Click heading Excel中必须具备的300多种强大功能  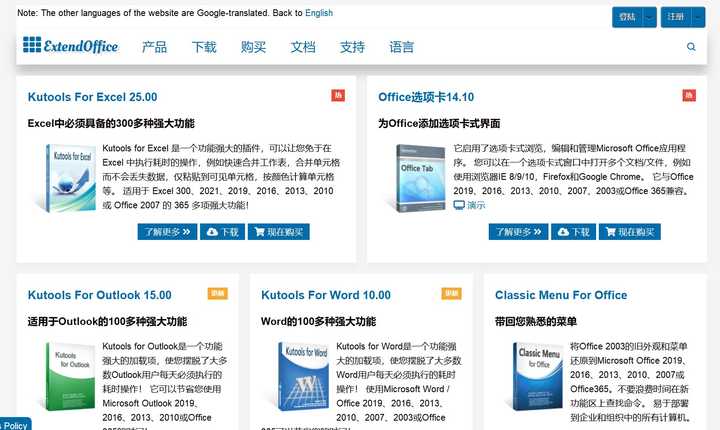111,123
